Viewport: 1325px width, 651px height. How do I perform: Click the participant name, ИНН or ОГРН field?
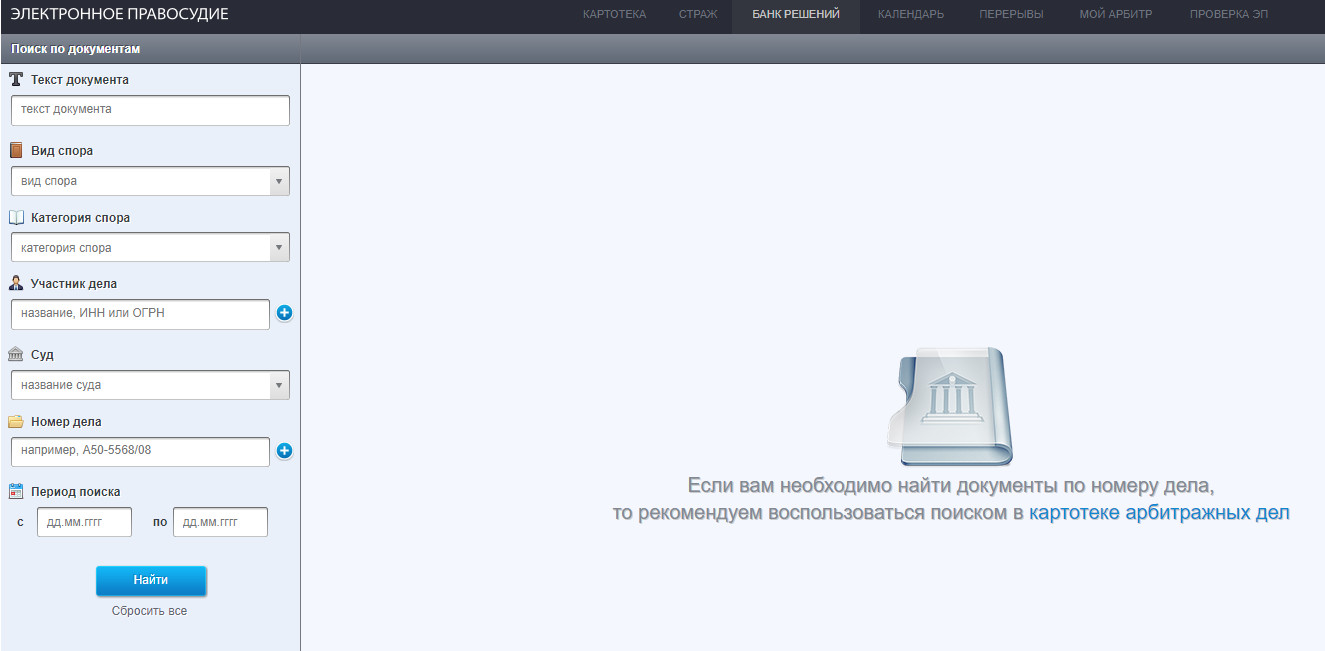[140, 314]
